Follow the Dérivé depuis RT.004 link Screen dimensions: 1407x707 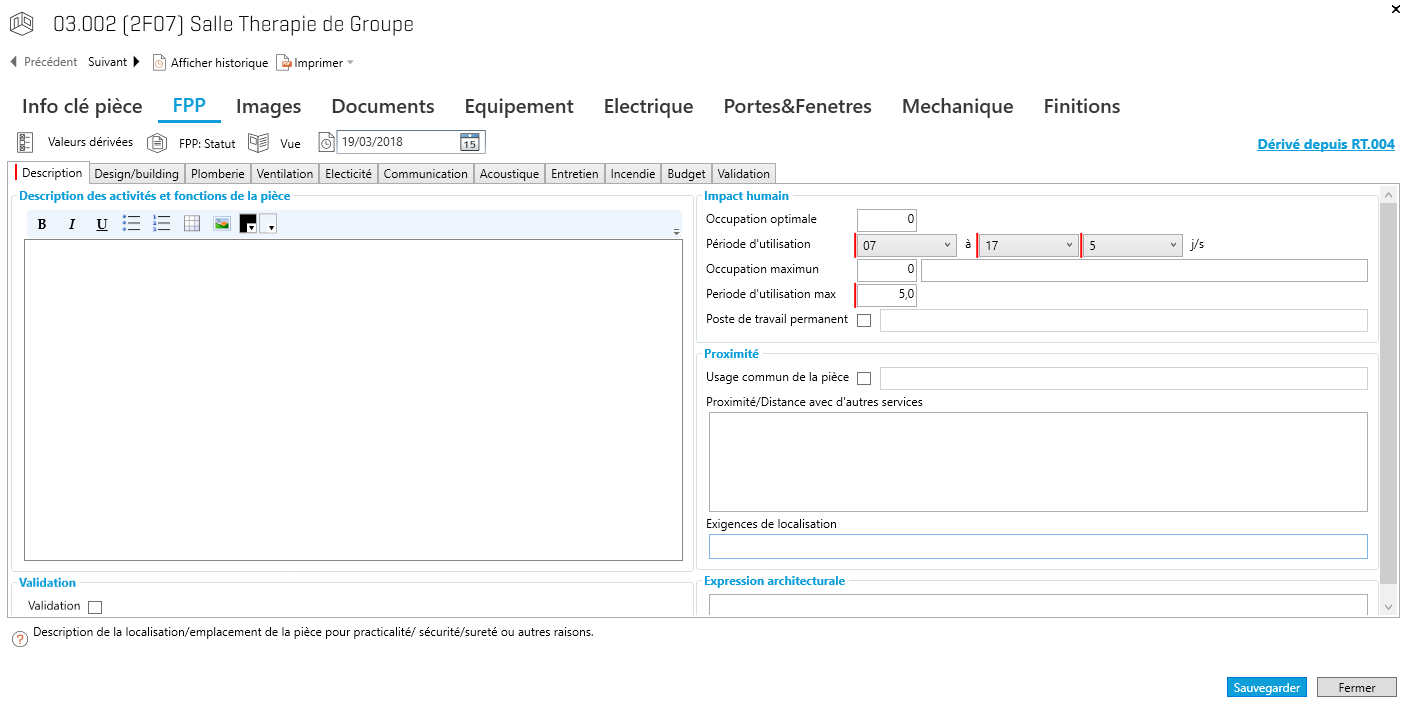click(1325, 145)
